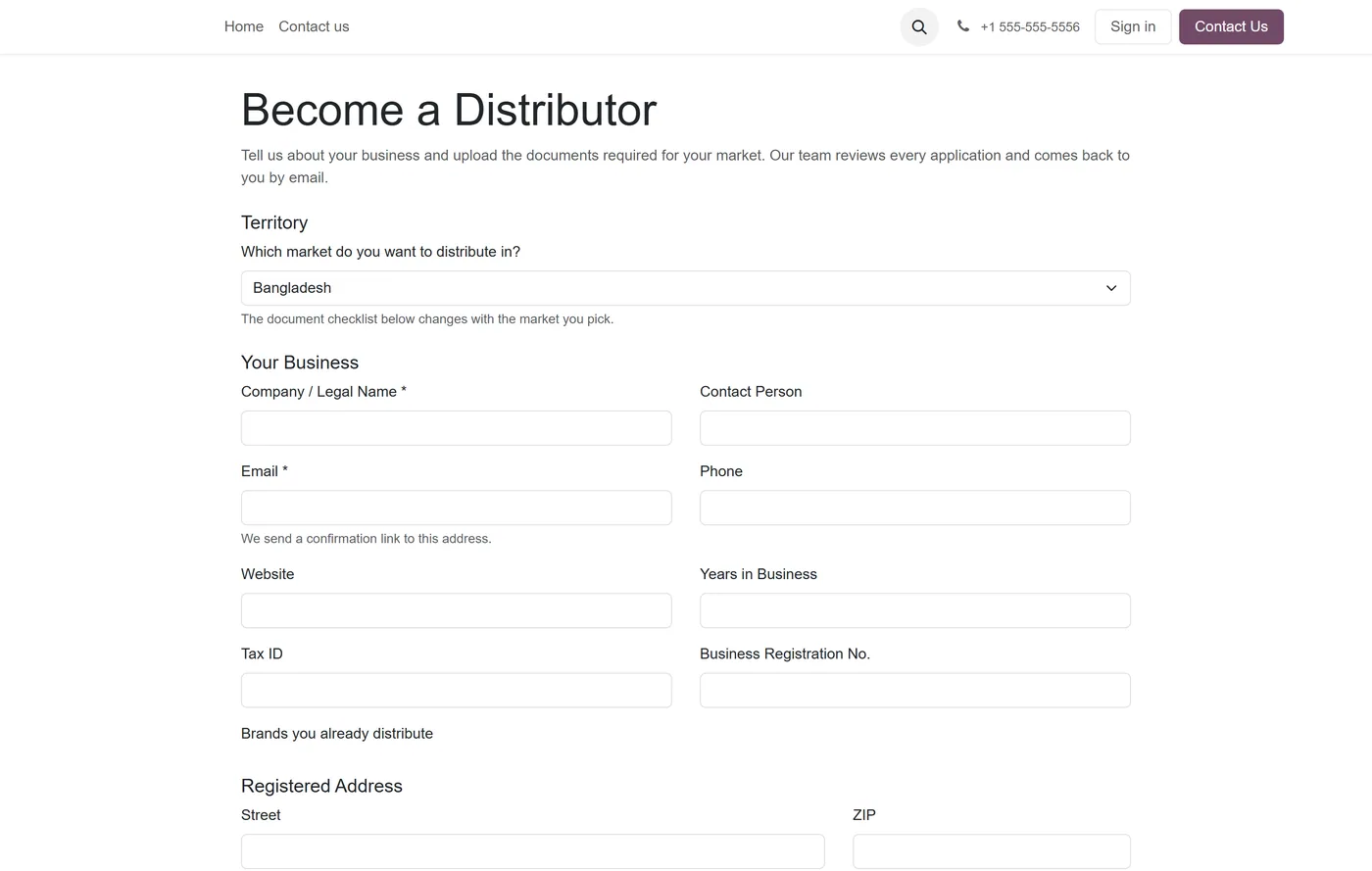Expand the Bangladesh market dropdown
This screenshot has height=871, width=1372.
coord(686,288)
